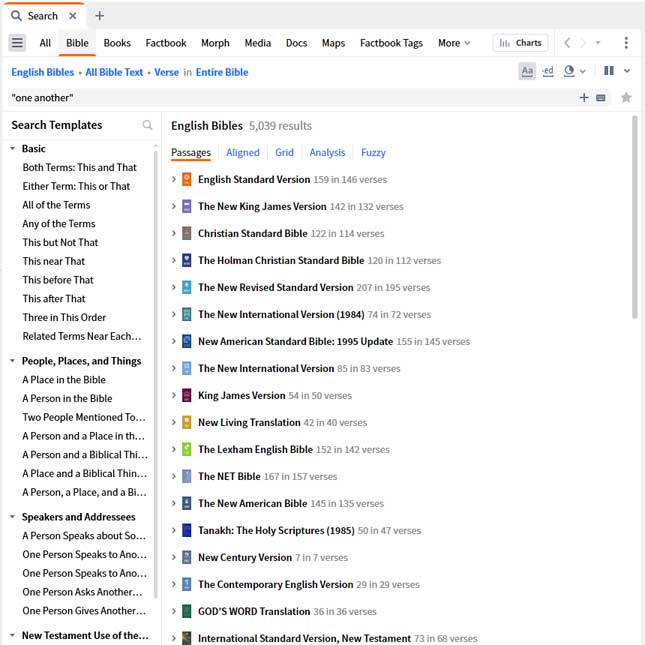The height and width of the screenshot is (645, 645).
Task: Switch to Maps search
Action: coord(333,43)
